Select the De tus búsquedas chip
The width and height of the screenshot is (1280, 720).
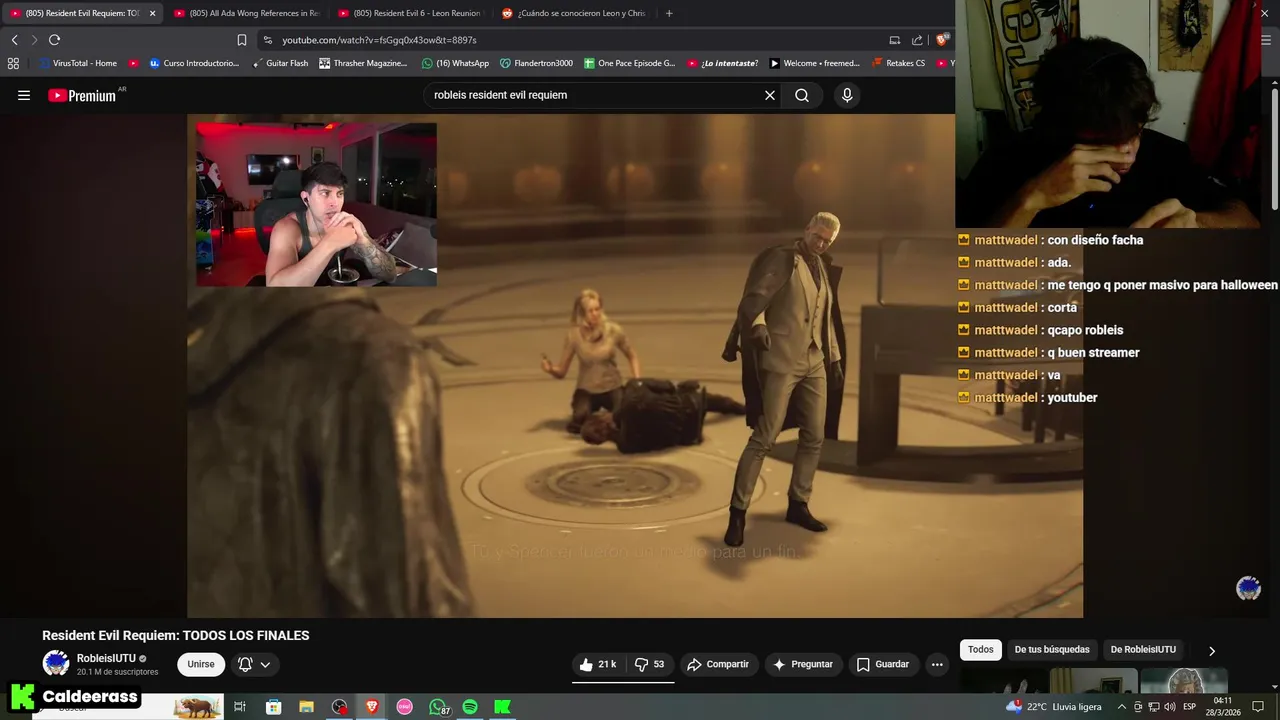[1052, 650]
